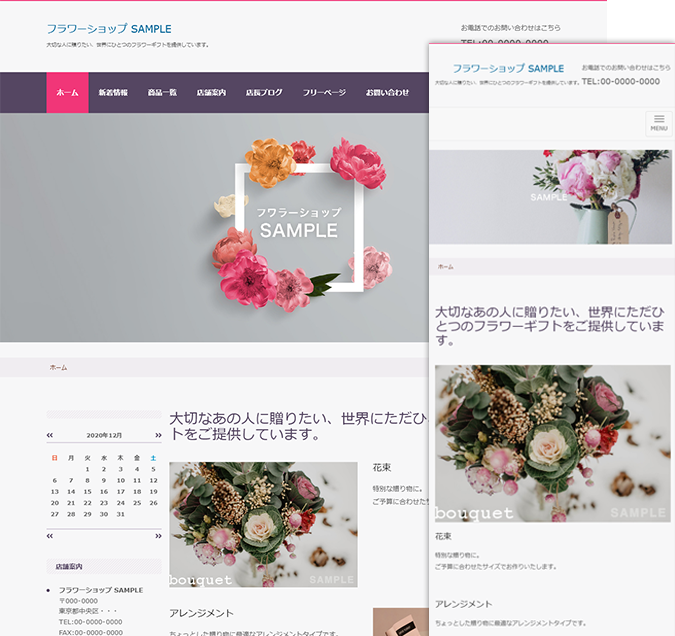Open the 商品一覧 menu item
Image resolution: width=675 pixels, height=636 pixels.
click(x=162, y=92)
